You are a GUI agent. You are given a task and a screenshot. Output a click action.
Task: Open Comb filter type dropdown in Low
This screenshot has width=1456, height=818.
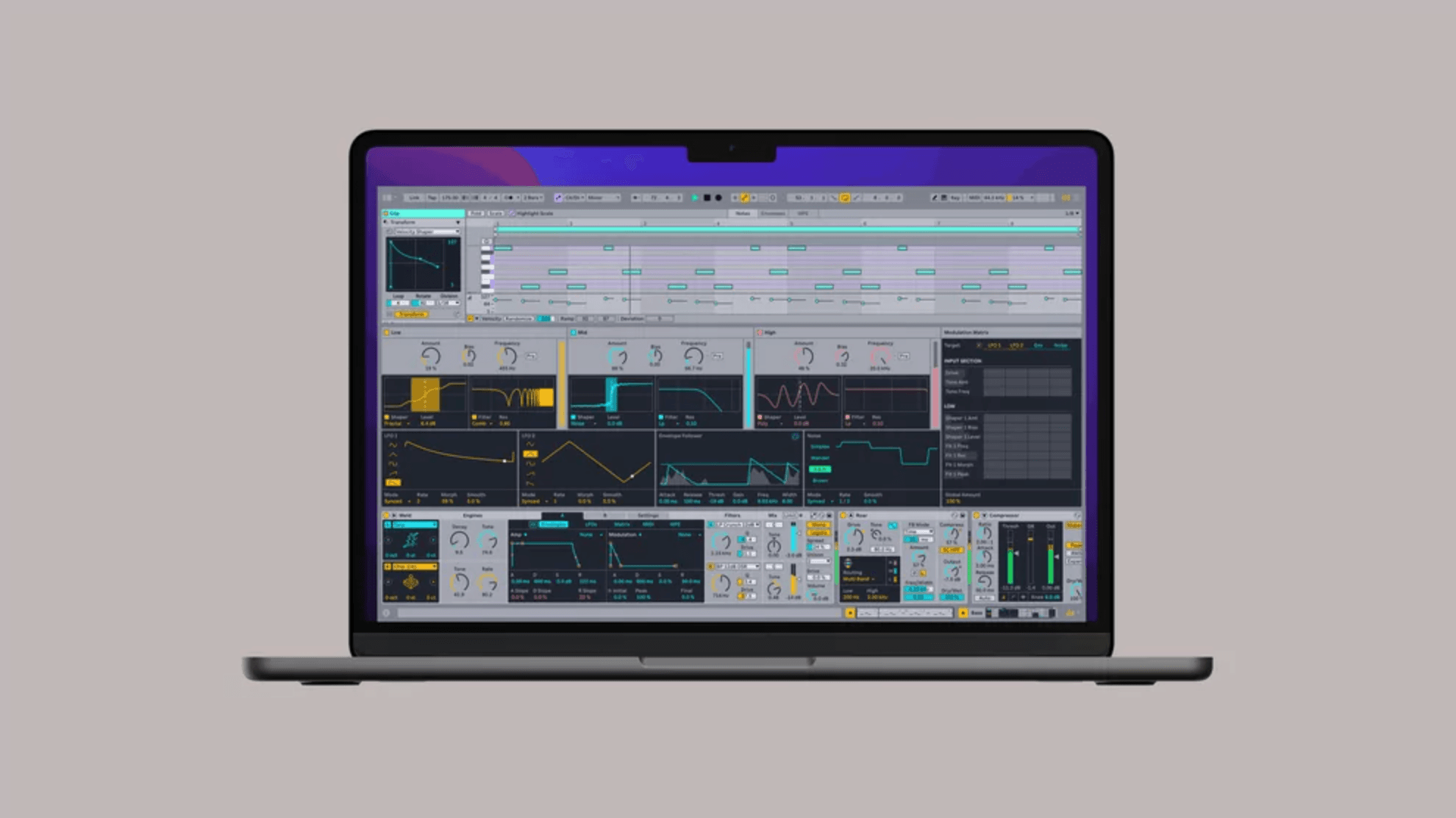(482, 423)
